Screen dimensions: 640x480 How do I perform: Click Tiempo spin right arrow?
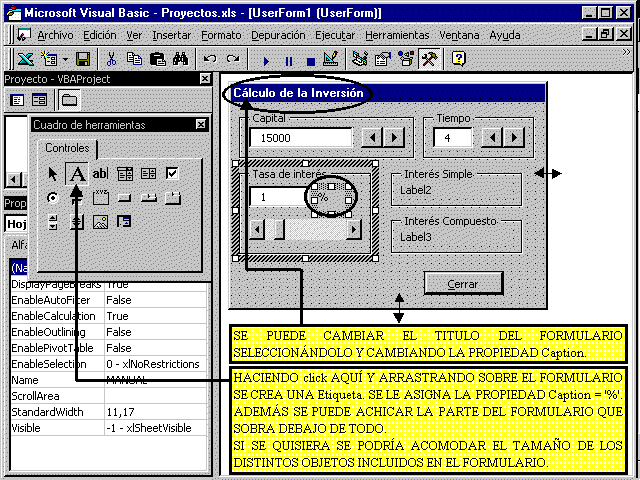[x=514, y=138]
